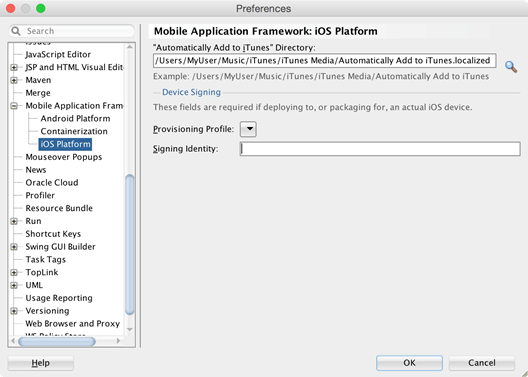Click the scroll up arrow of tree
Screen dimensions: 528x377
click(x=130, y=47)
